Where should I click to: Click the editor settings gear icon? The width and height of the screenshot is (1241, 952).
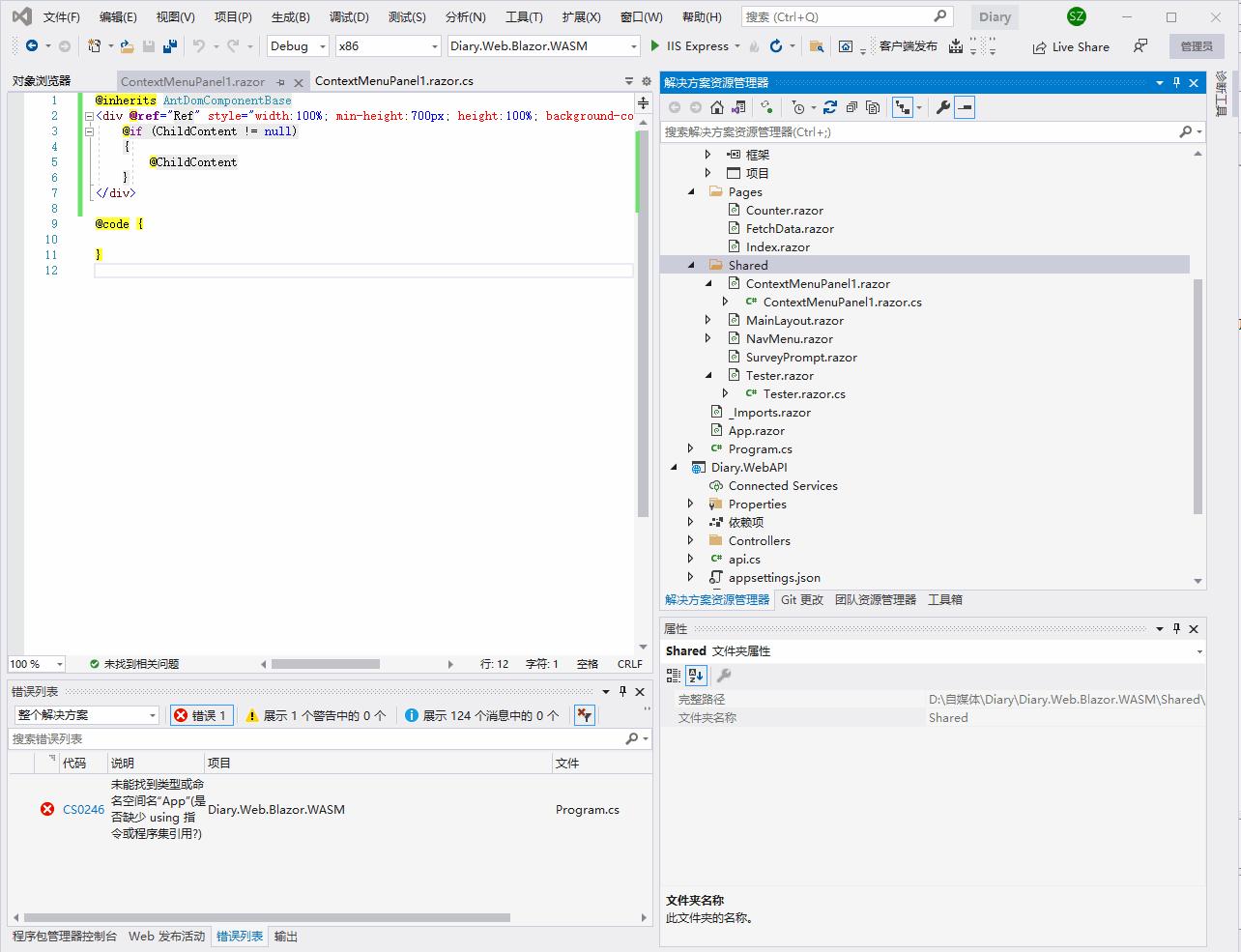[x=647, y=82]
